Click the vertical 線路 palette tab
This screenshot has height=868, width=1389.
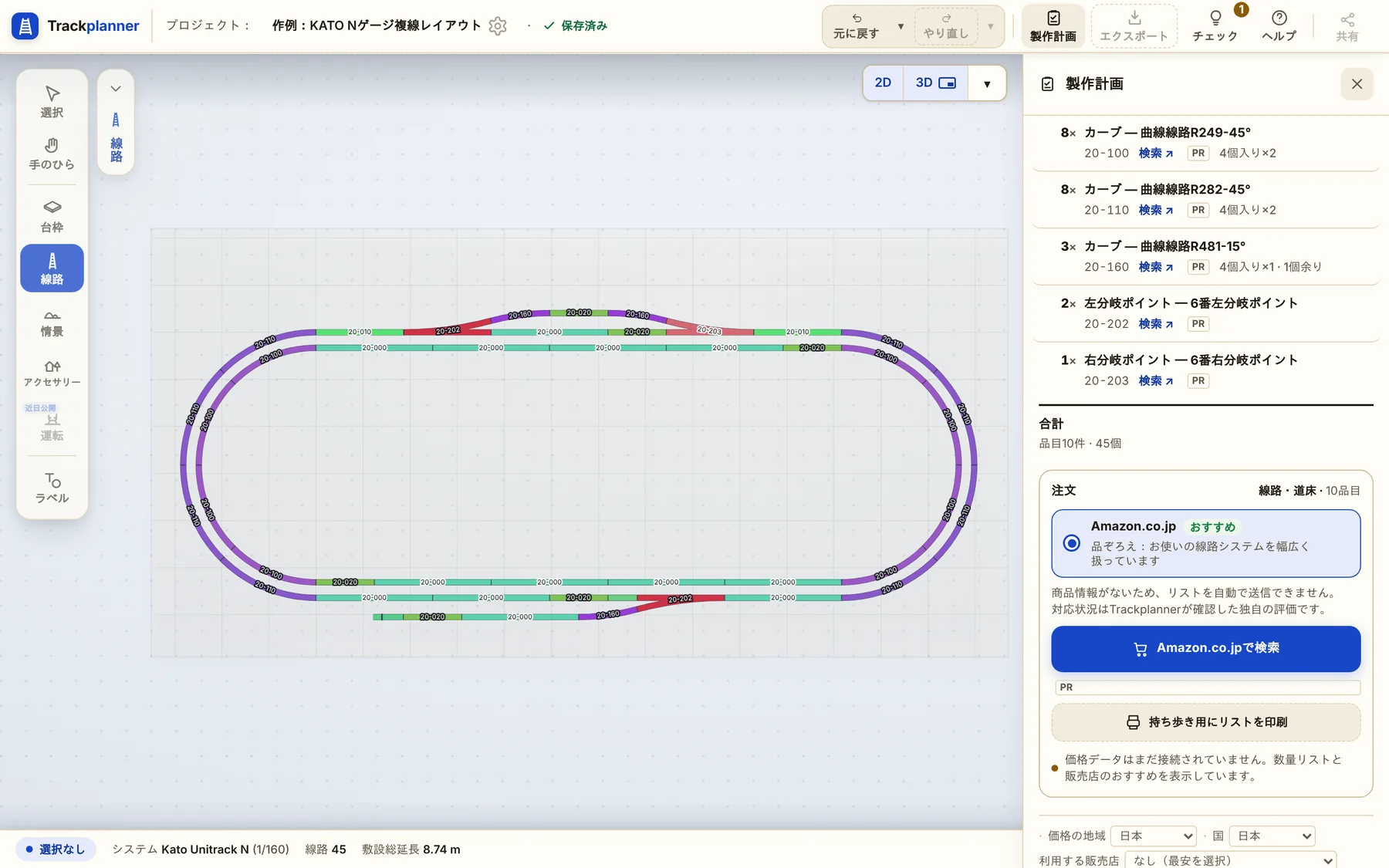click(x=116, y=137)
